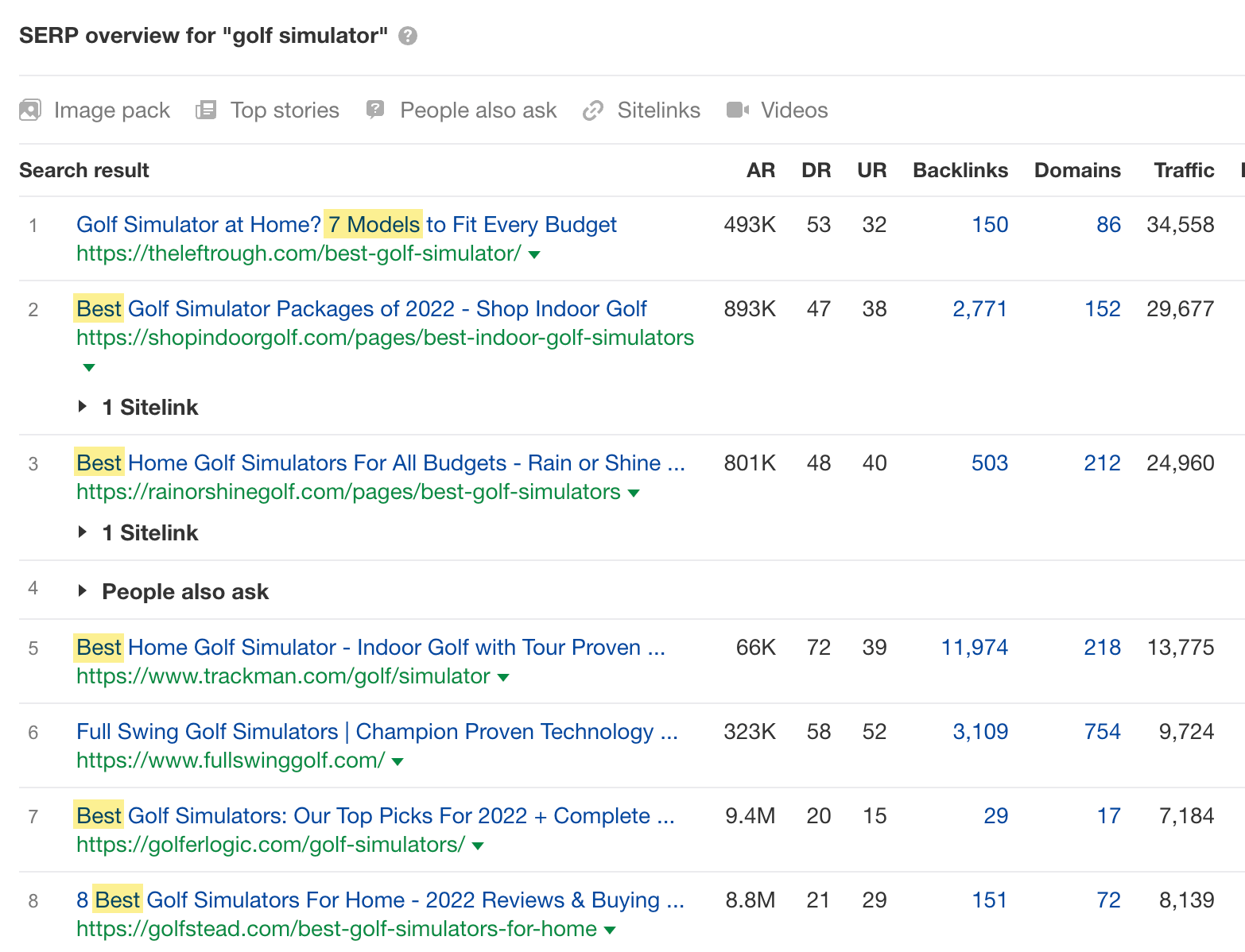1245x952 pixels.
Task: Open the dropdown arrow beside trackman.com URL
Action: coord(503,677)
